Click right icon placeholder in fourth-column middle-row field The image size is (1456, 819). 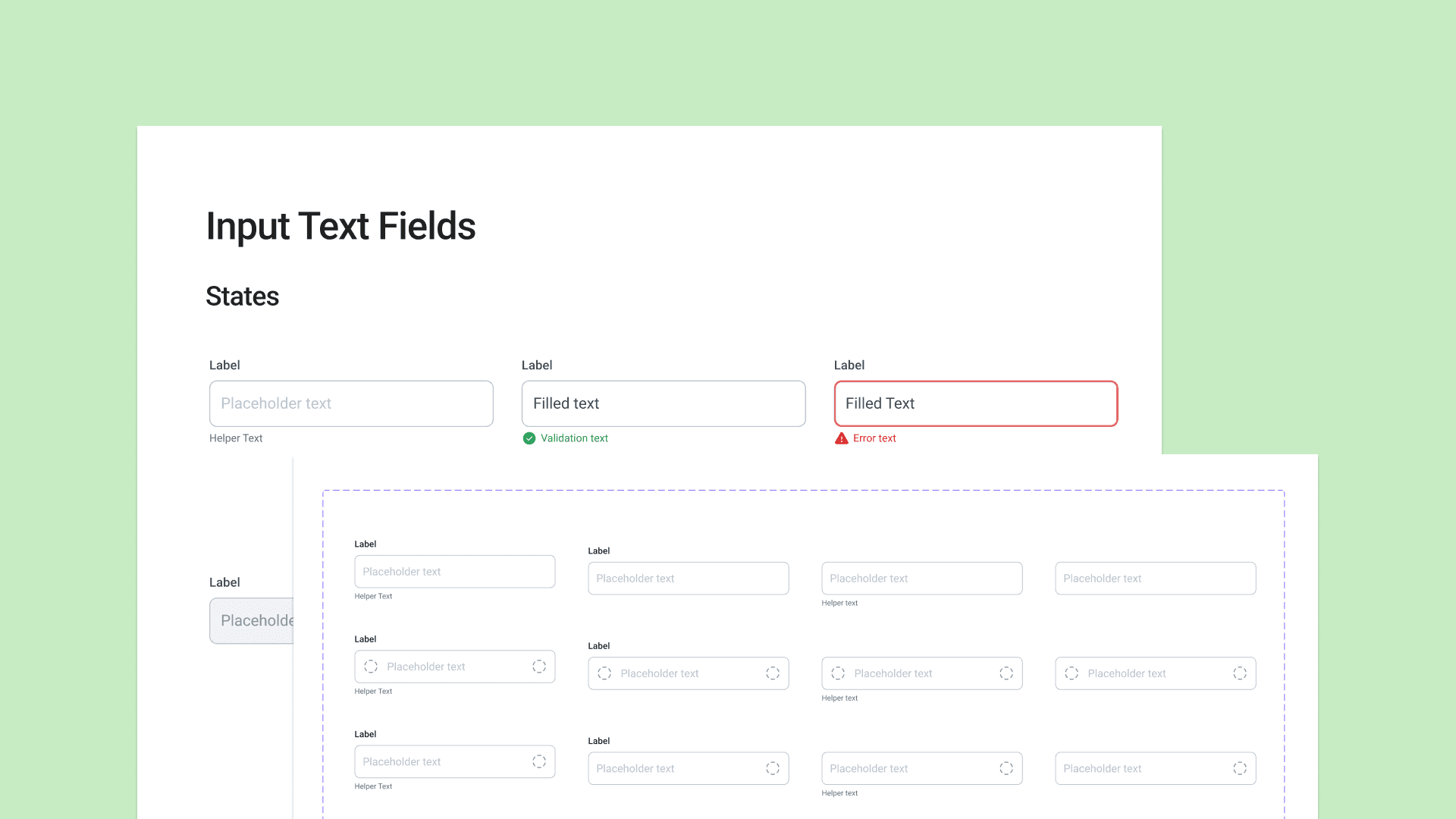(x=1240, y=673)
